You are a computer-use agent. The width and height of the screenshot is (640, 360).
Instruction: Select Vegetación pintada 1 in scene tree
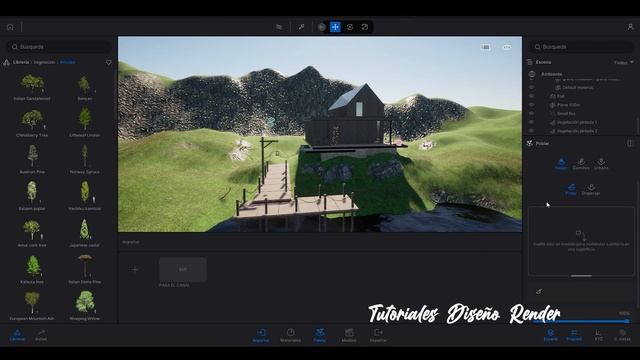tap(577, 122)
